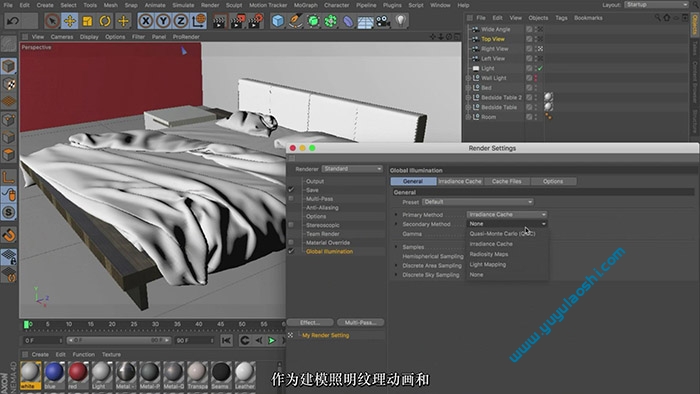The width and height of the screenshot is (700, 394).
Task: Click the S-shaped Viewport Solo icon
Action: pyautogui.click(x=8, y=212)
